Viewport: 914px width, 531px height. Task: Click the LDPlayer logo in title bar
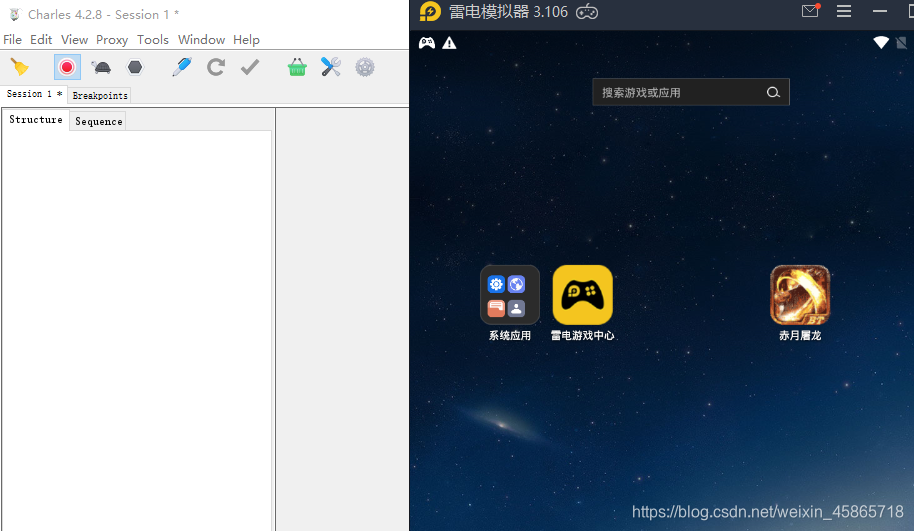click(430, 12)
